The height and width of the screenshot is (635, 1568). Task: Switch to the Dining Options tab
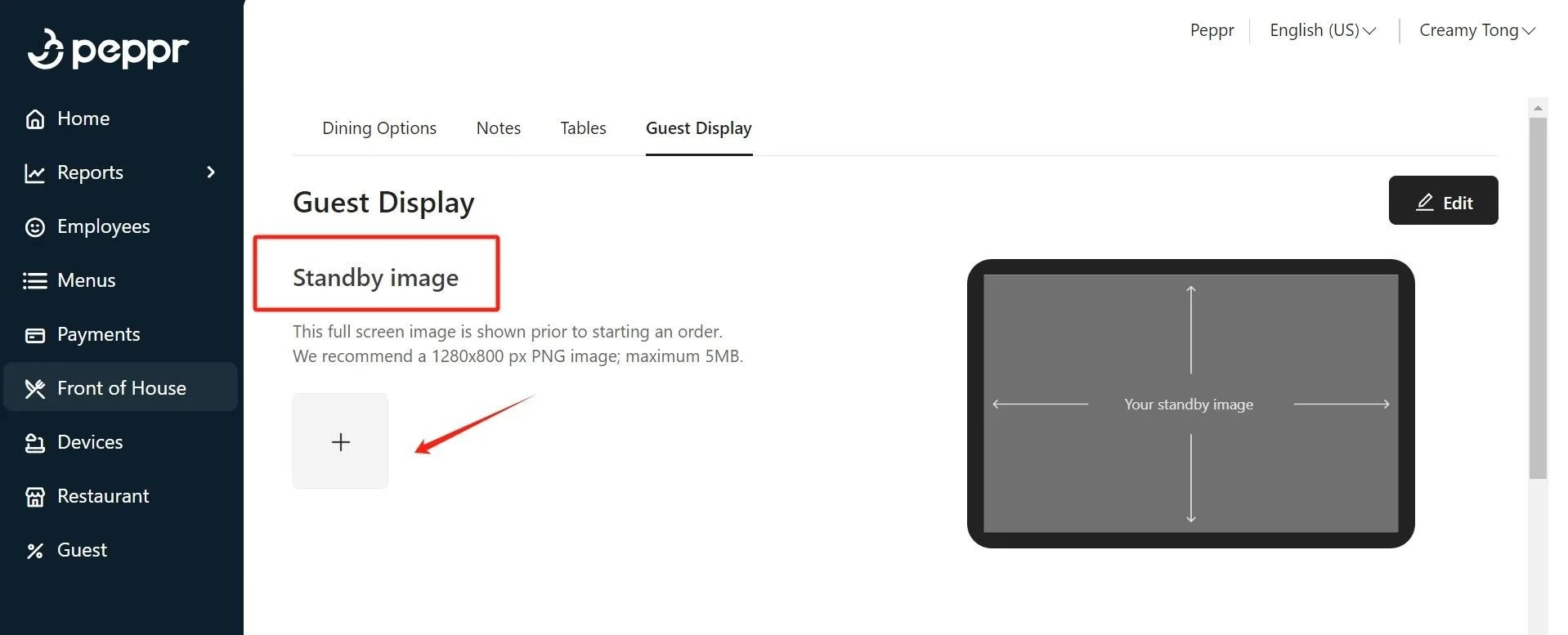coord(379,128)
